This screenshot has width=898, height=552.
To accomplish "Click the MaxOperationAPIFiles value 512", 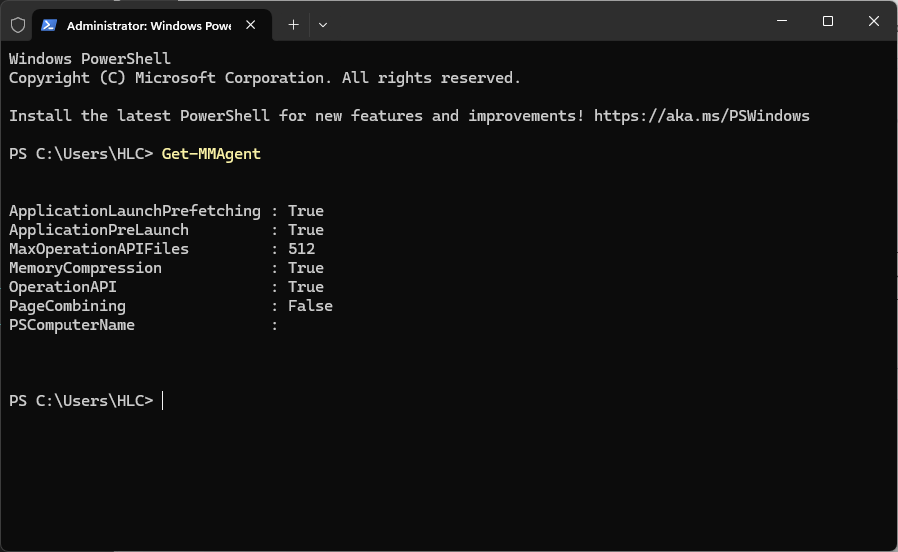I will 301,249.
